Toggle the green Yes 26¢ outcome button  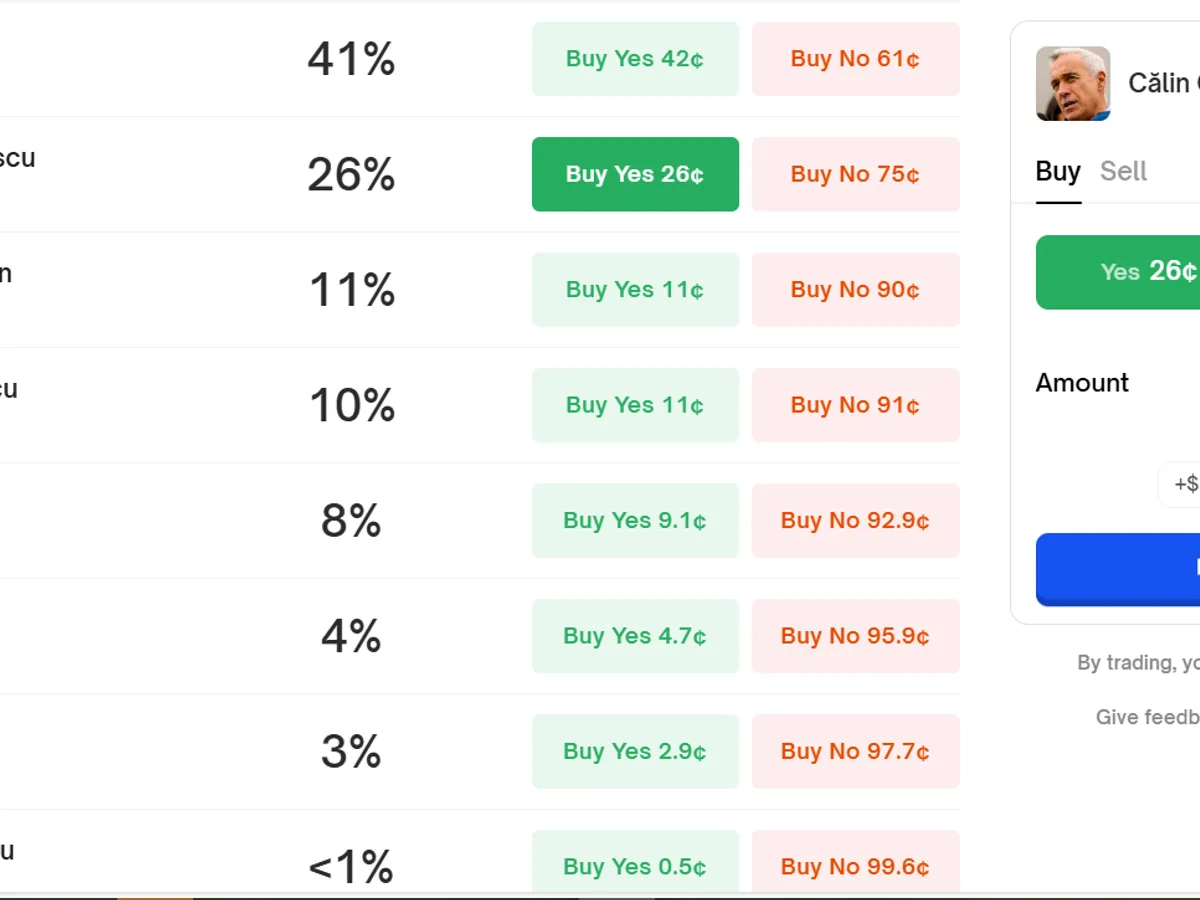point(1130,272)
